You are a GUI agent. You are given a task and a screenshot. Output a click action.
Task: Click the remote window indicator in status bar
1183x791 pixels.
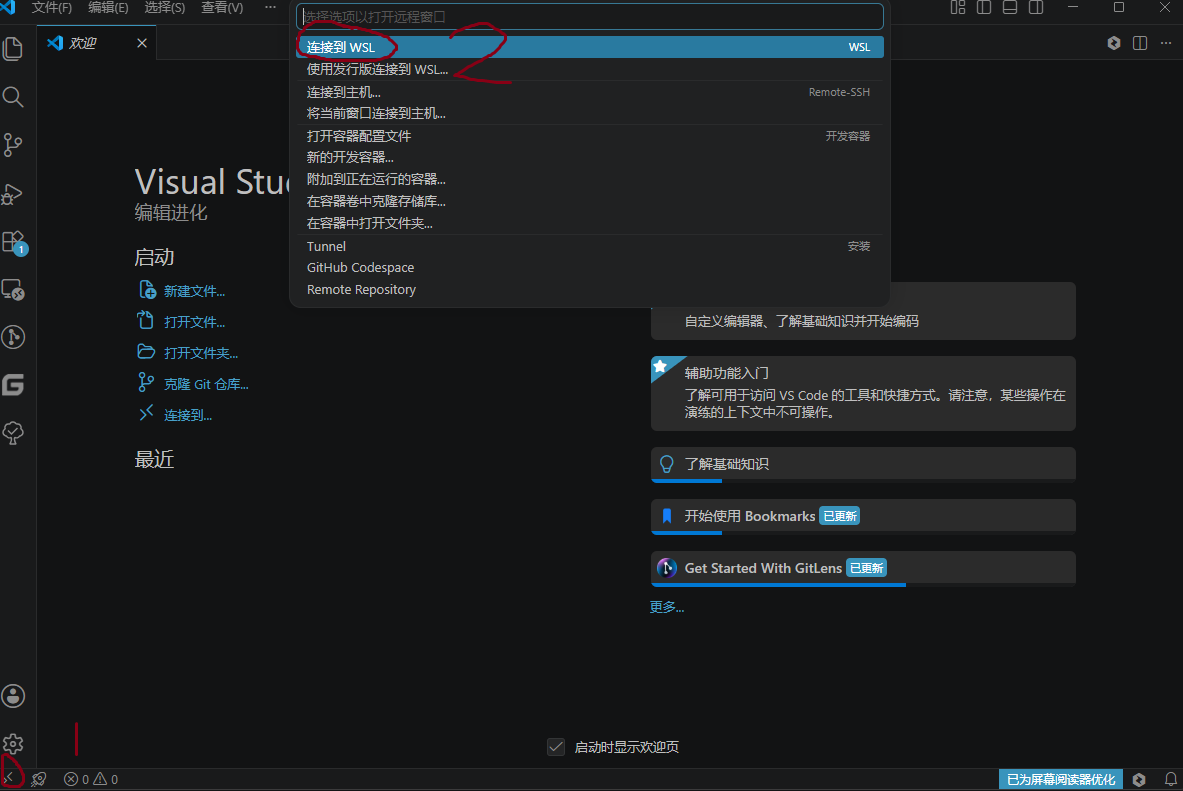click(x=9, y=779)
